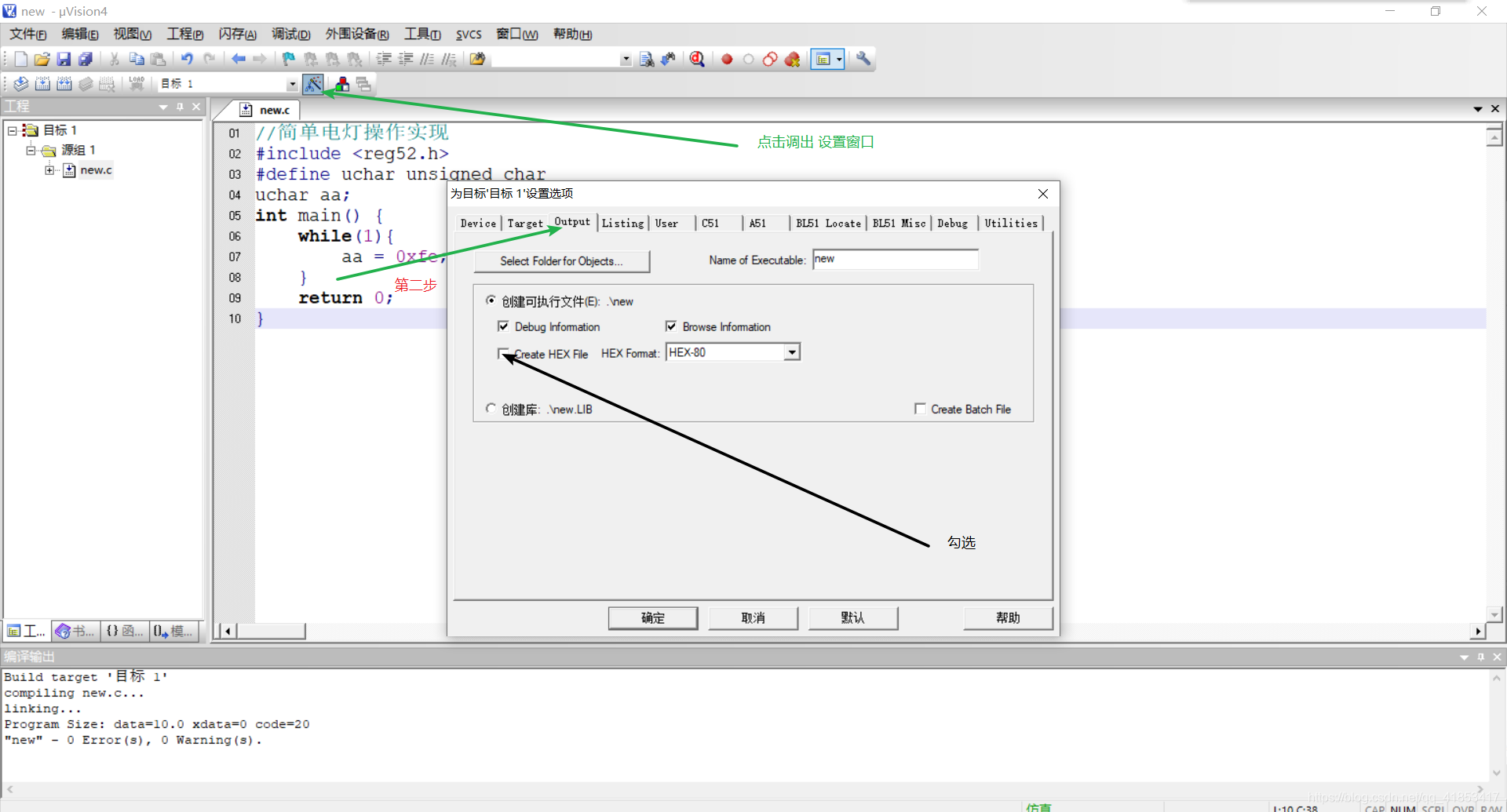Open the build output panel dropdown arrow
Viewport: 1507px width, 812px height.
point(1464,657)
